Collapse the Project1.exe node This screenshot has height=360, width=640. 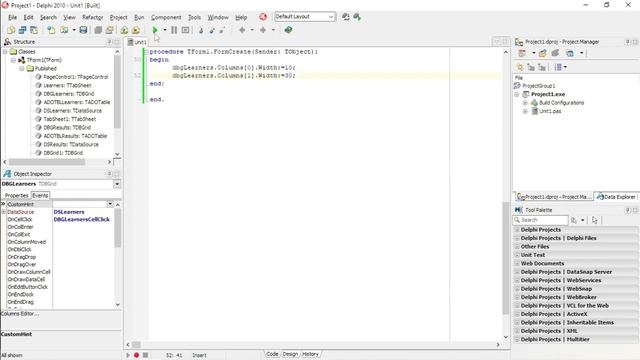[517, 94]
